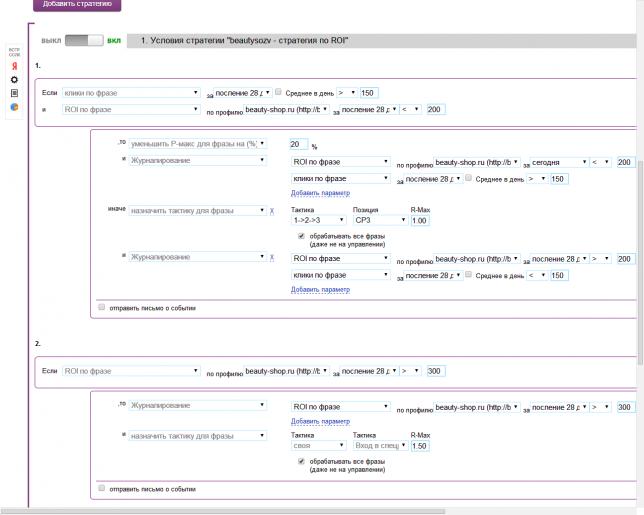Viewport: 644px width, 515px height.
Task: Remove the lower 'Журналирование' row via X
Action: click(272, 257)
